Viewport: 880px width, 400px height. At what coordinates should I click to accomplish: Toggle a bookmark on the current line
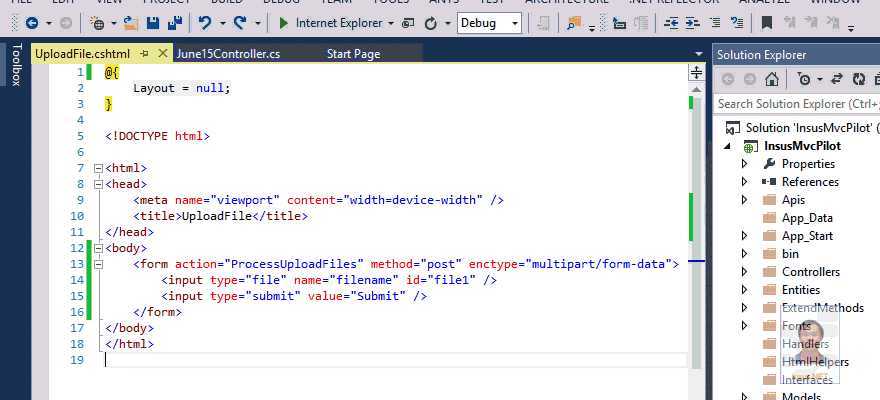pyautogui.click(x=767, y=23)
